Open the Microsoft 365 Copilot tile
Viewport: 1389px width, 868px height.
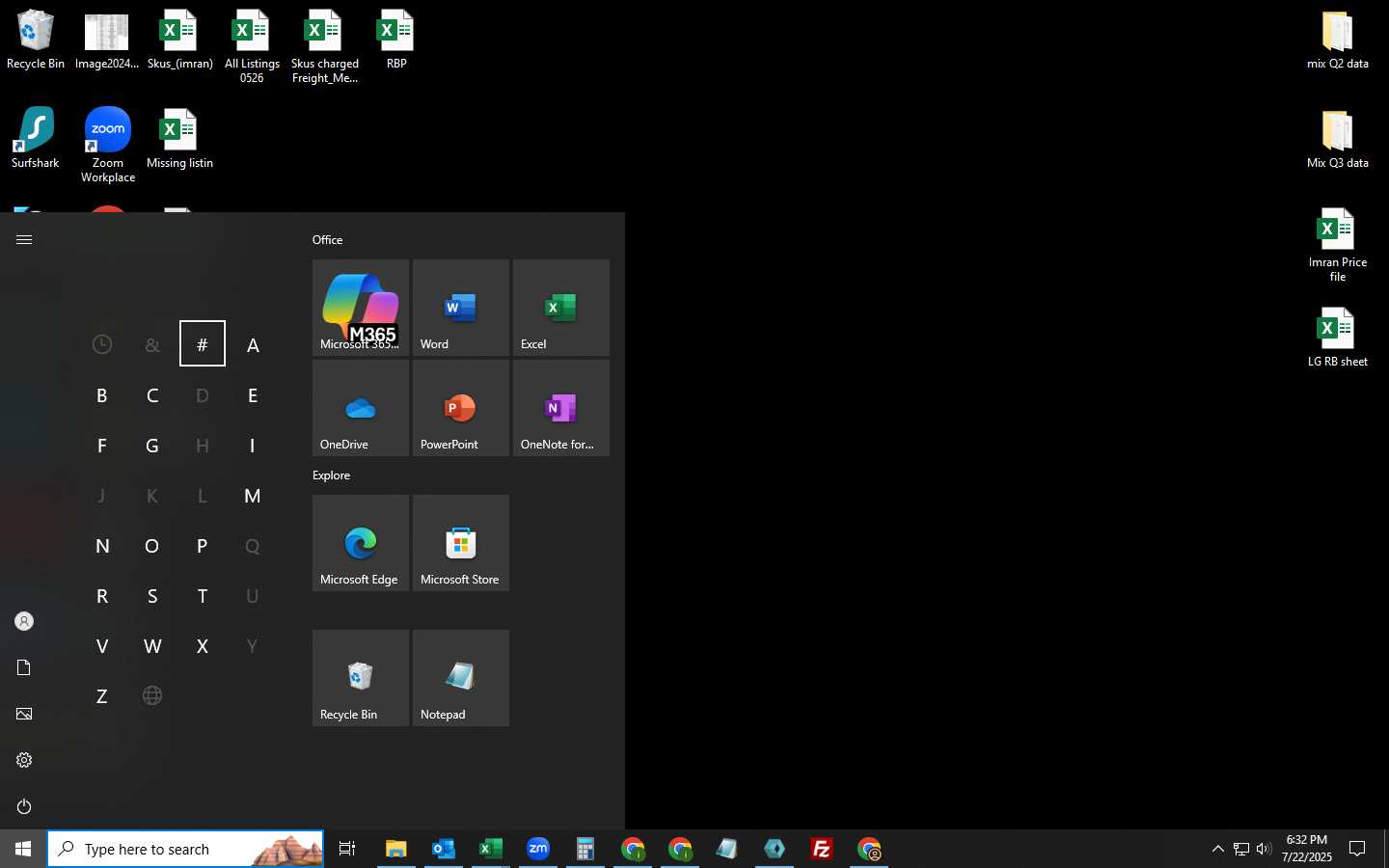pyautogui.click(x=361, y=308)
